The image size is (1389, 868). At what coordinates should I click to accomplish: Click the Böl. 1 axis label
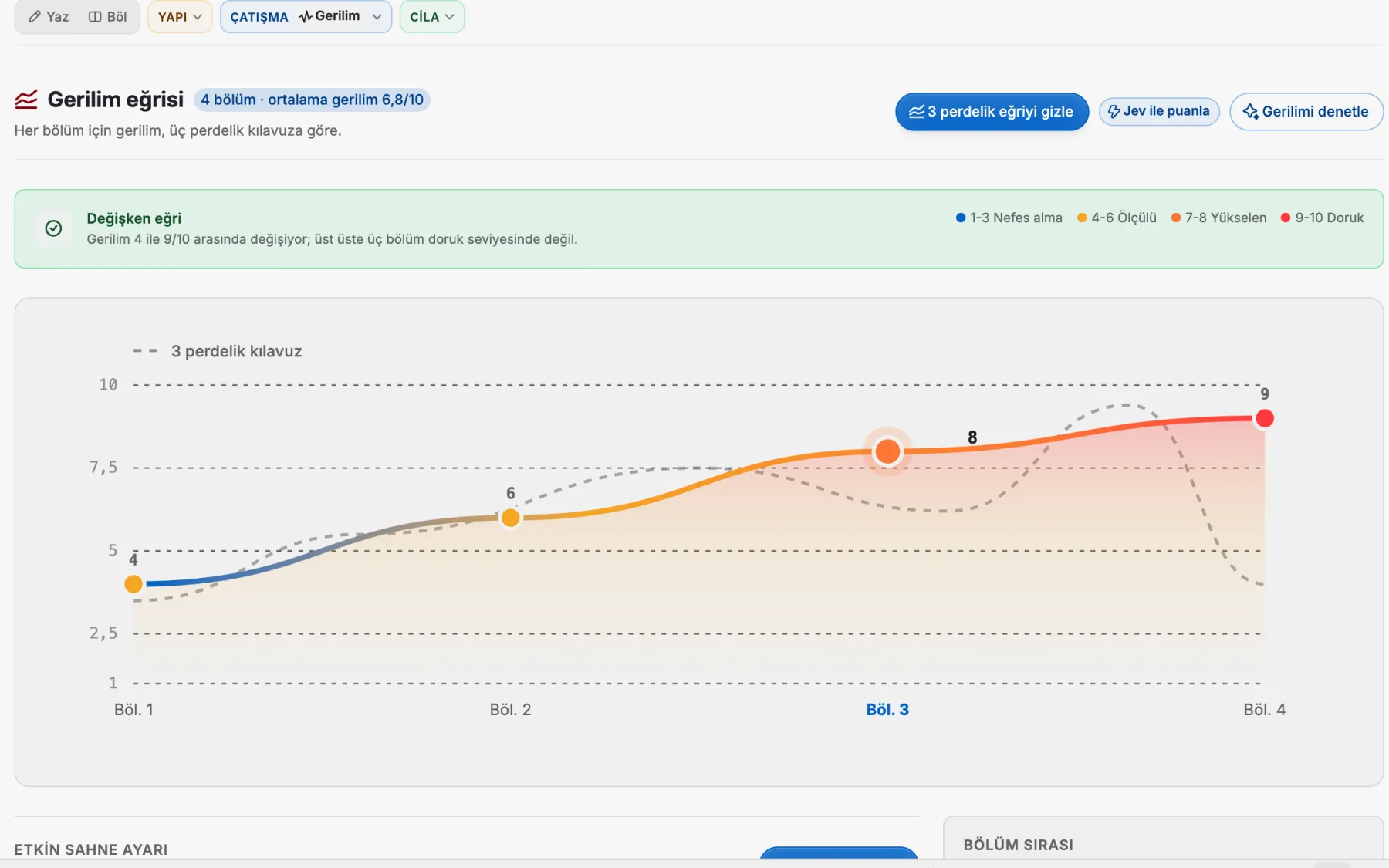[133, 710]
